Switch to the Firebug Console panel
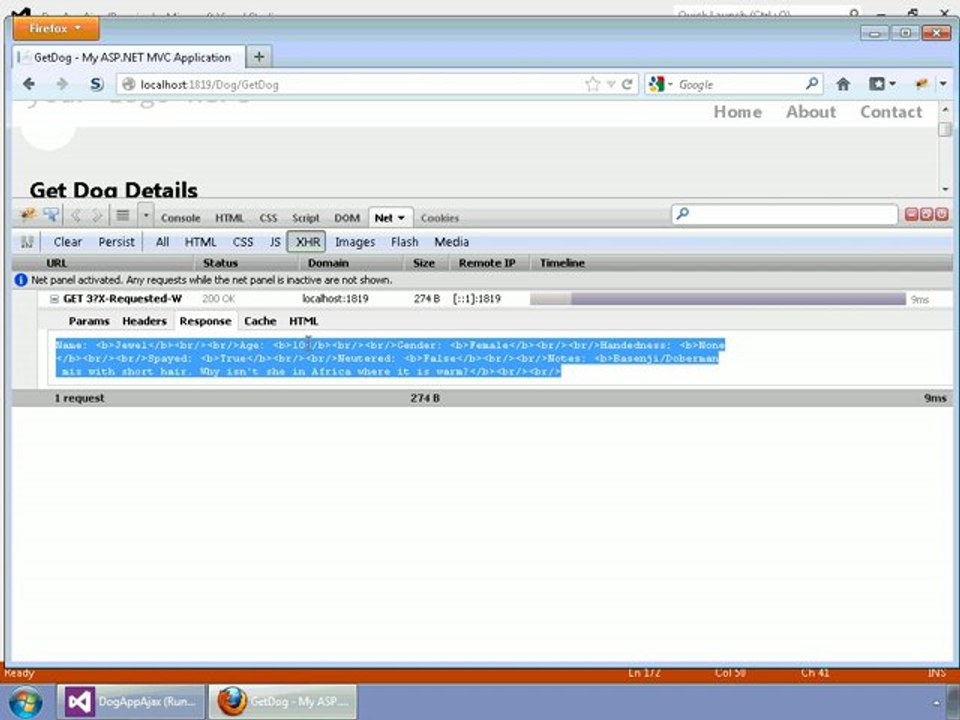This screenshot has width=960, height=720. click(181, 218)
